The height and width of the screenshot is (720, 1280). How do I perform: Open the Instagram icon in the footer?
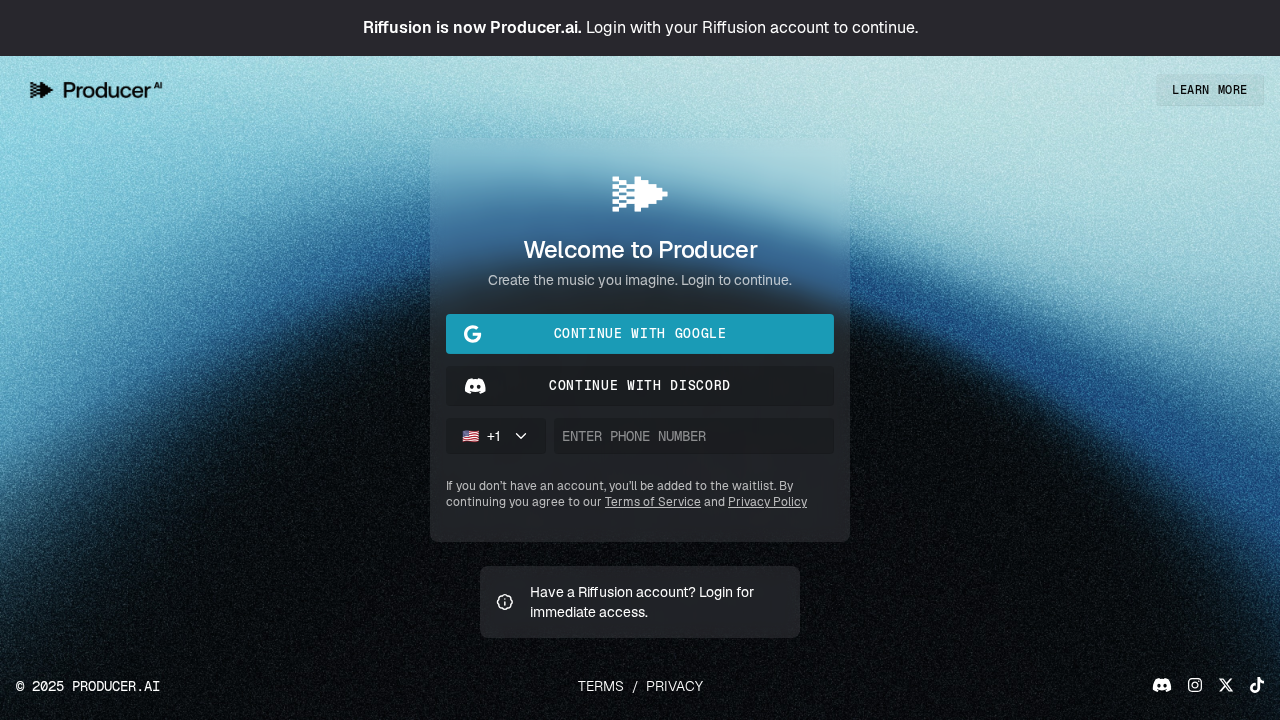tap(1195, 685)
